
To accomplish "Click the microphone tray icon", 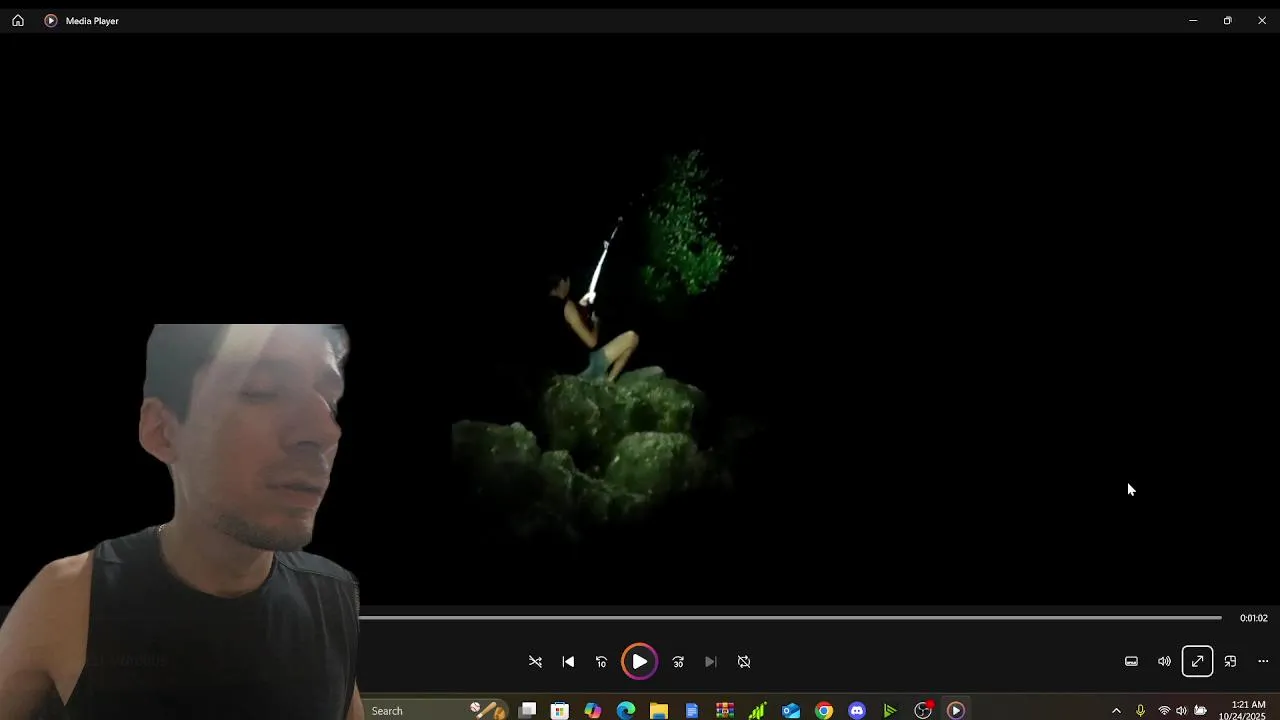I will coord(1140,710).
